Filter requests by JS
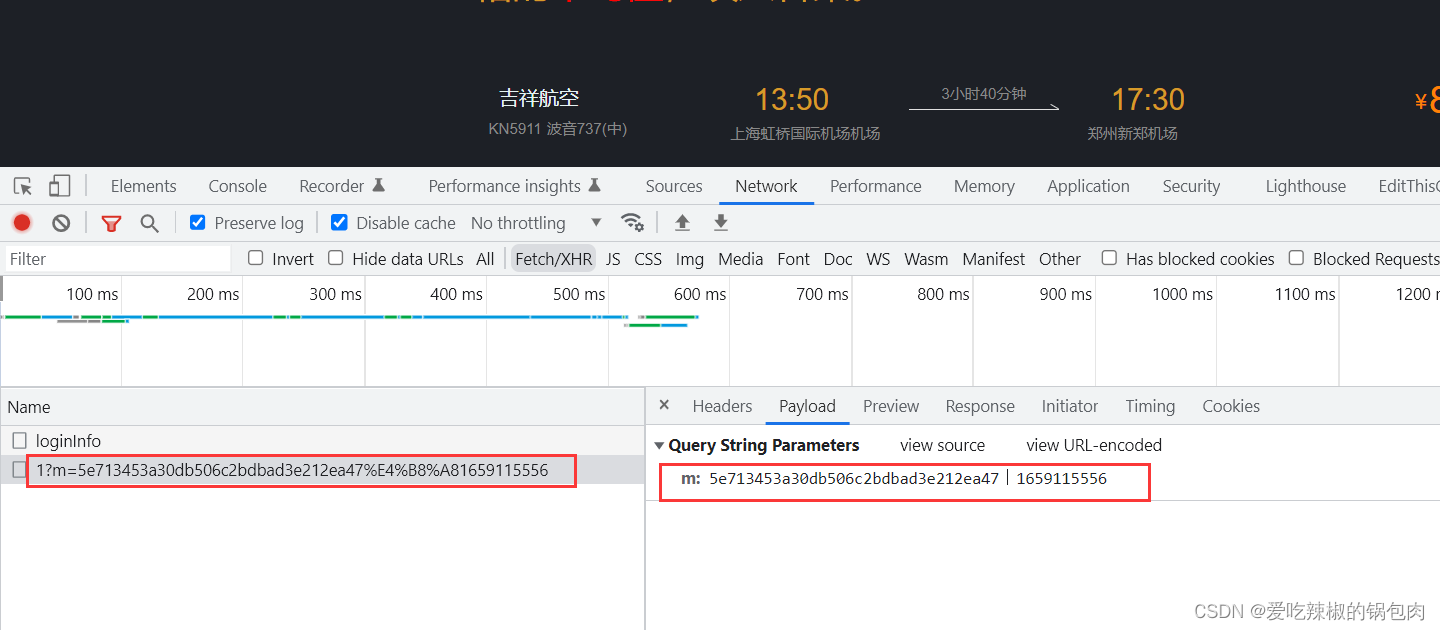 pyautogui.click(x=613, y=259)
